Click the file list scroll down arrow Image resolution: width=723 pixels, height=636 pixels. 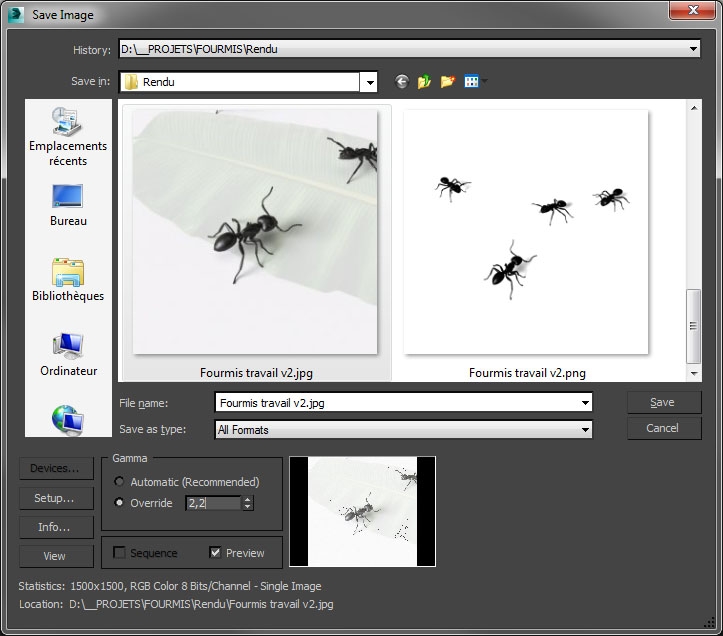pyautogui.click(x=694, y=373)
